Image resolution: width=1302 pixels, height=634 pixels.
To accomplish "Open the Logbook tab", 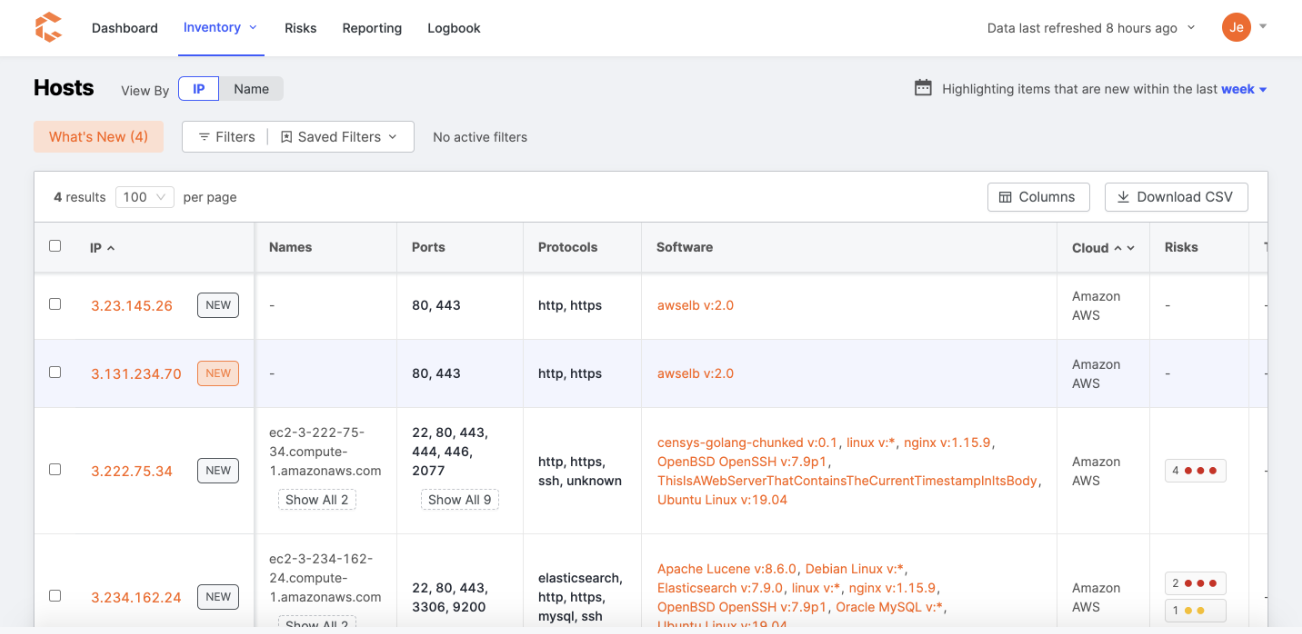I will 454,28.
